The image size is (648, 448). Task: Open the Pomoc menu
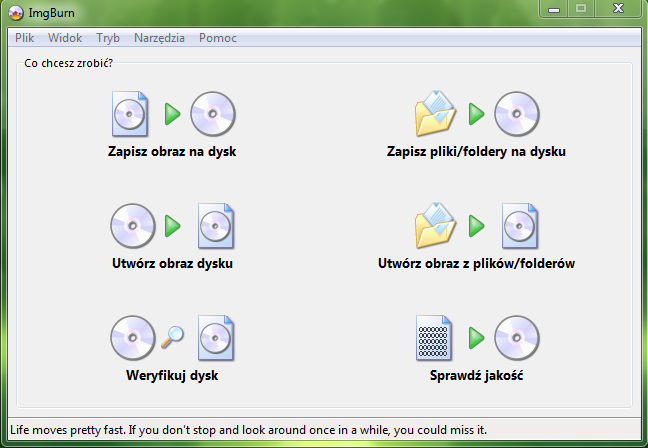point(218,38)
